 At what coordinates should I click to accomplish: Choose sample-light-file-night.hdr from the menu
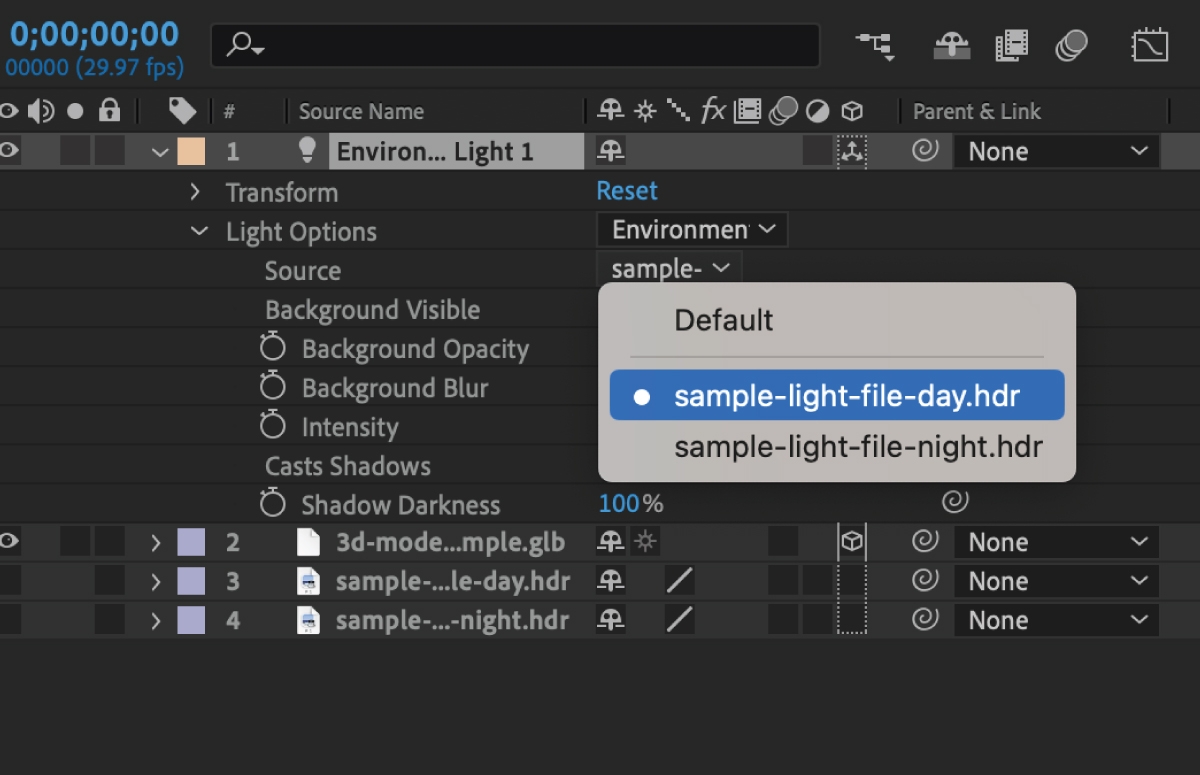858,446
